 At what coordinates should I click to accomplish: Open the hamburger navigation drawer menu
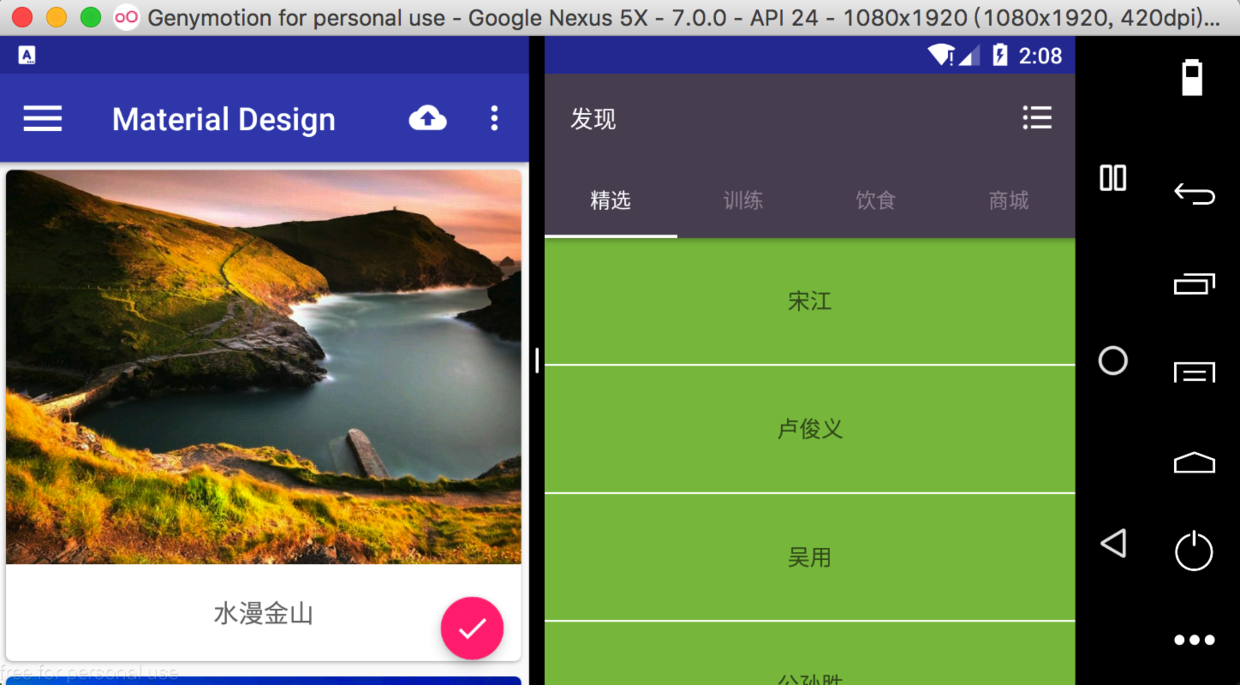tap(43, 119)
